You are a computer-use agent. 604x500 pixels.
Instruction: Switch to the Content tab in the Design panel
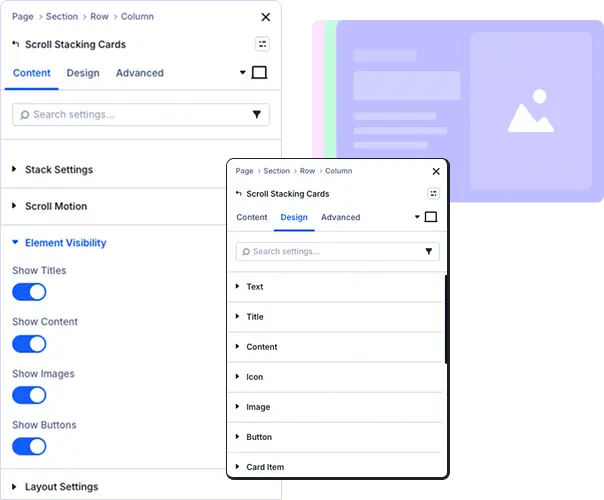point(251,217)
